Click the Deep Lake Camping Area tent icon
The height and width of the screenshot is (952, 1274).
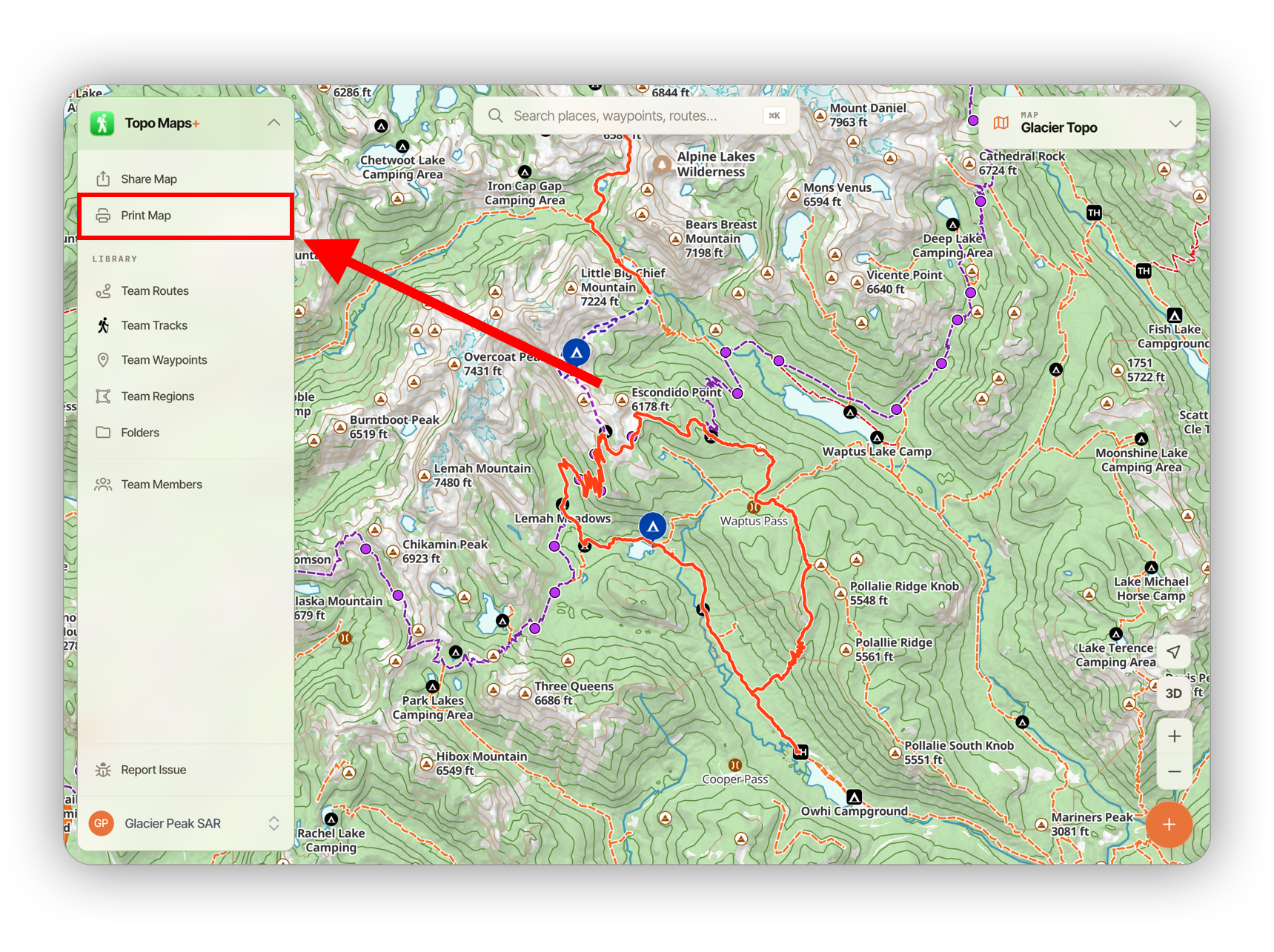click(953, 224)
